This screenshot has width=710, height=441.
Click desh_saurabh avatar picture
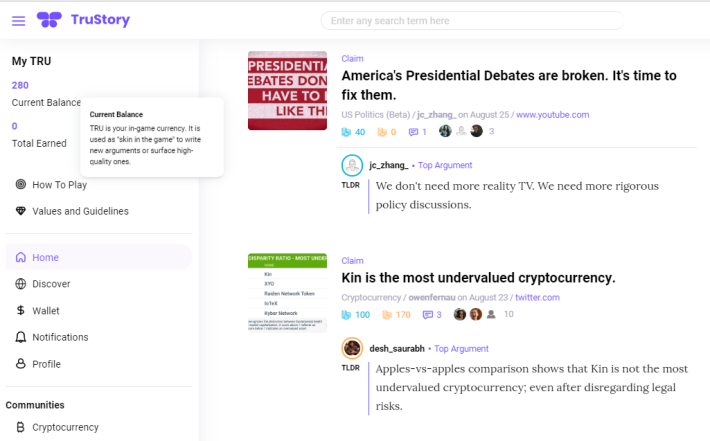point(352,348)
